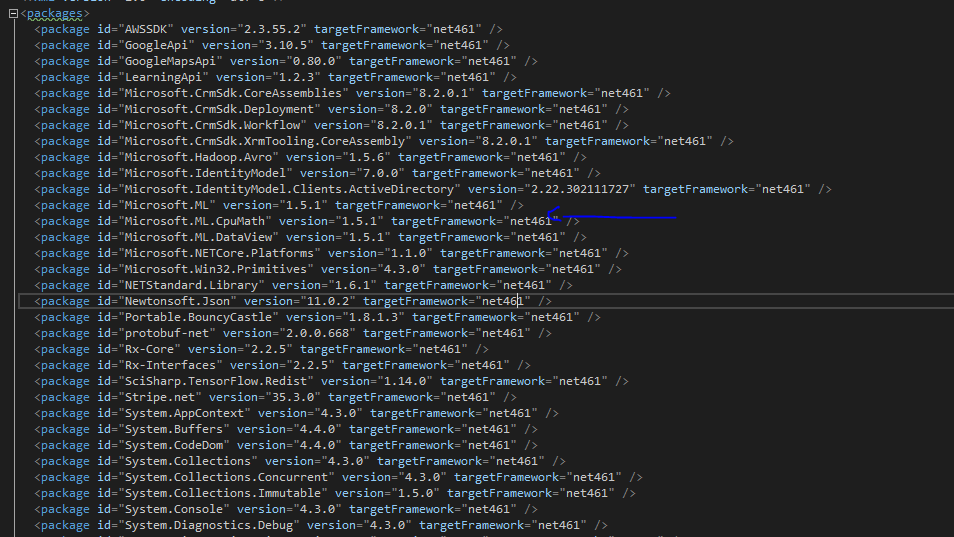Click Microsoft.CrmSdk.Workflow package id

pyautogui.click(x=212, y=125)
